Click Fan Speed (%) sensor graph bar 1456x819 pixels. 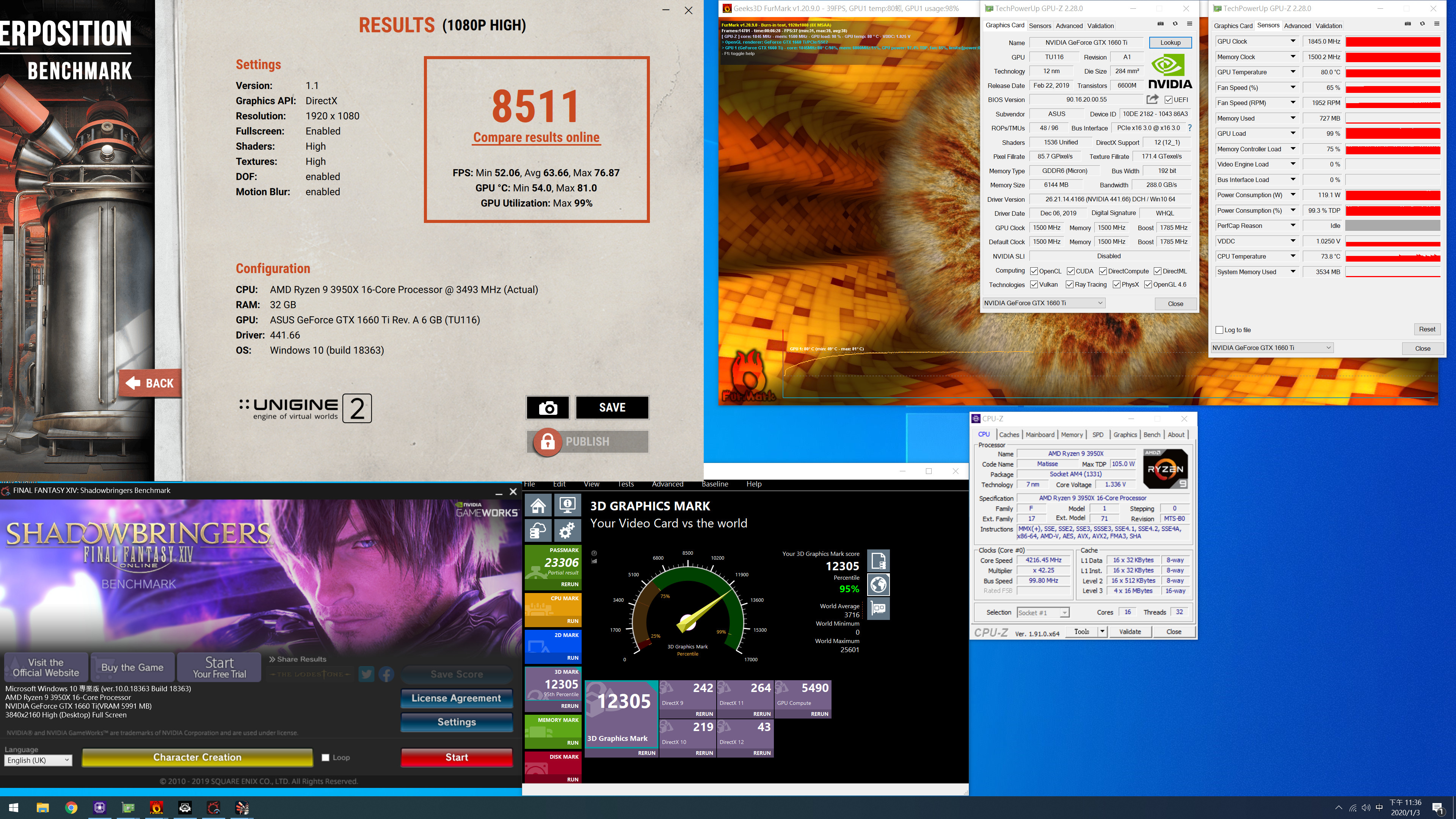click(x=1393, y=88)
